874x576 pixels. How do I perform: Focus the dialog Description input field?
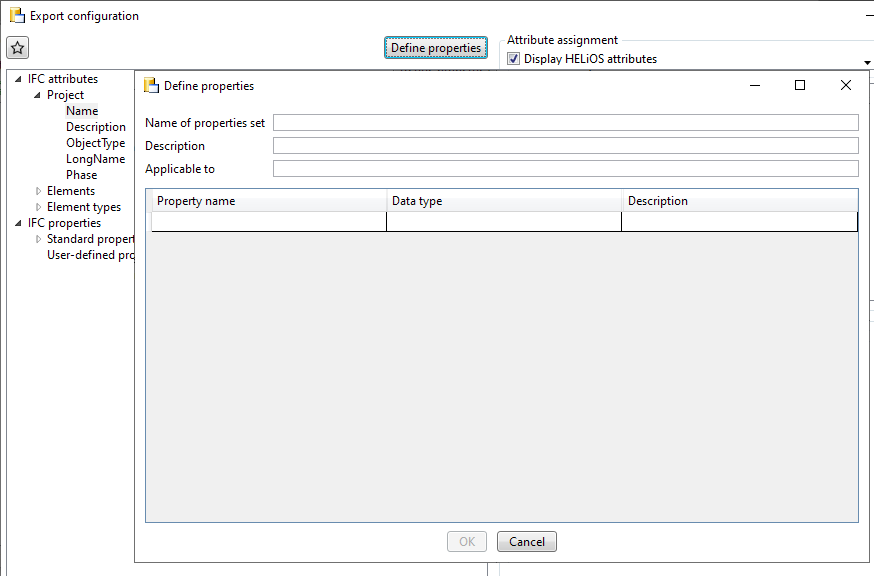[x=566, y=146]
